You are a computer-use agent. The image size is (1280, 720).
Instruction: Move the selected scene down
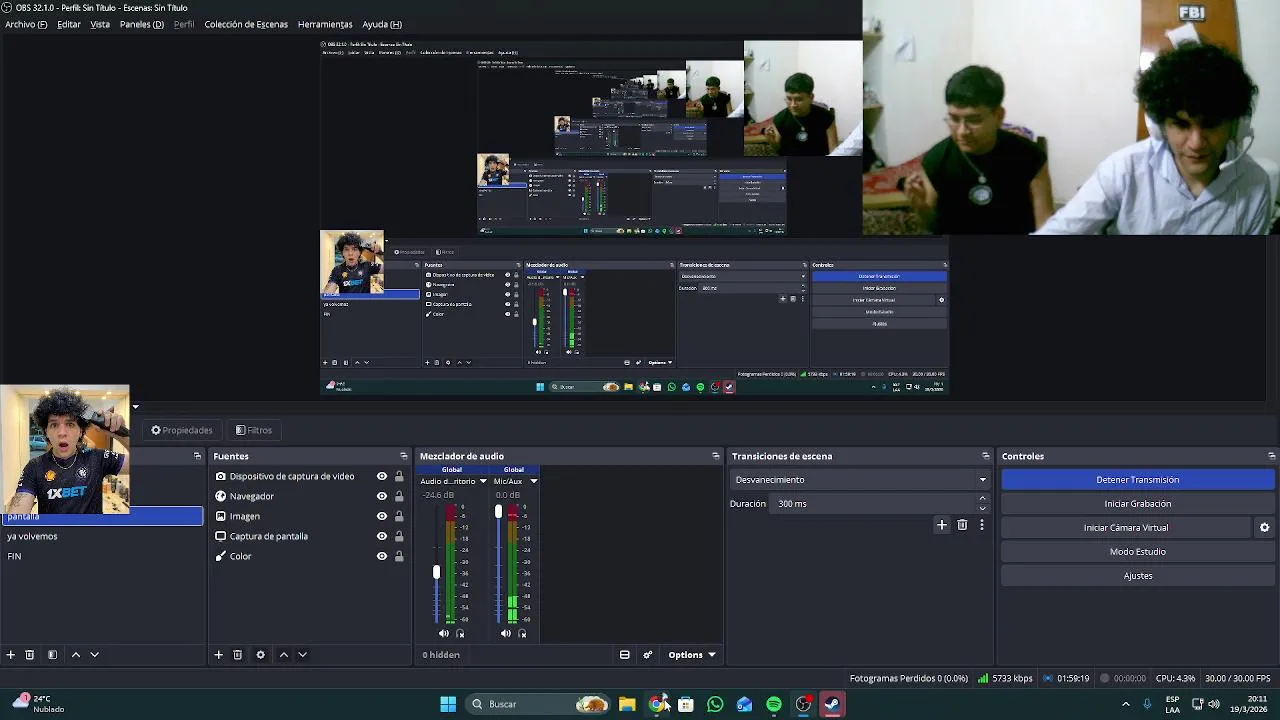point(94,654)
